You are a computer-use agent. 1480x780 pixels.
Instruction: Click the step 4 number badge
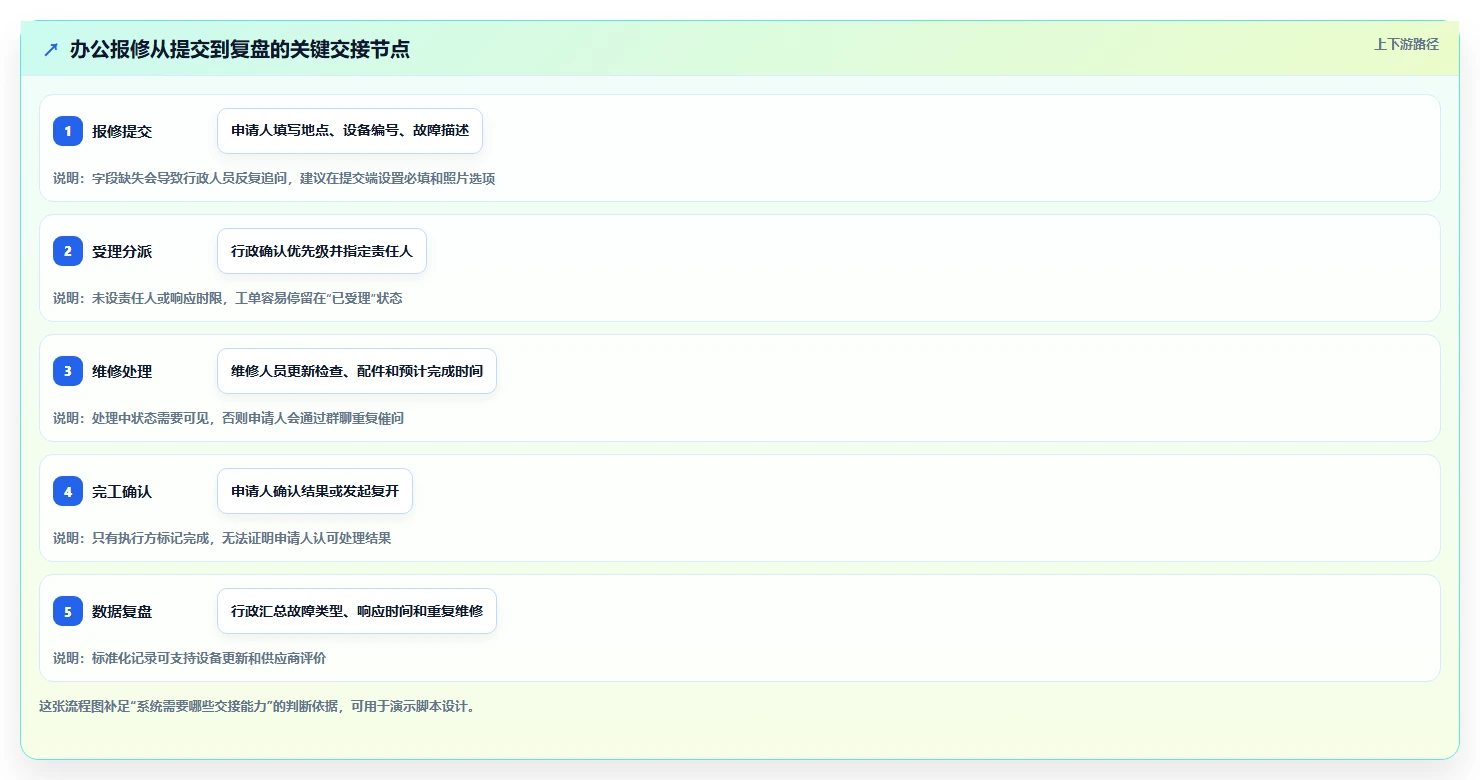click(x=68, y=491)
